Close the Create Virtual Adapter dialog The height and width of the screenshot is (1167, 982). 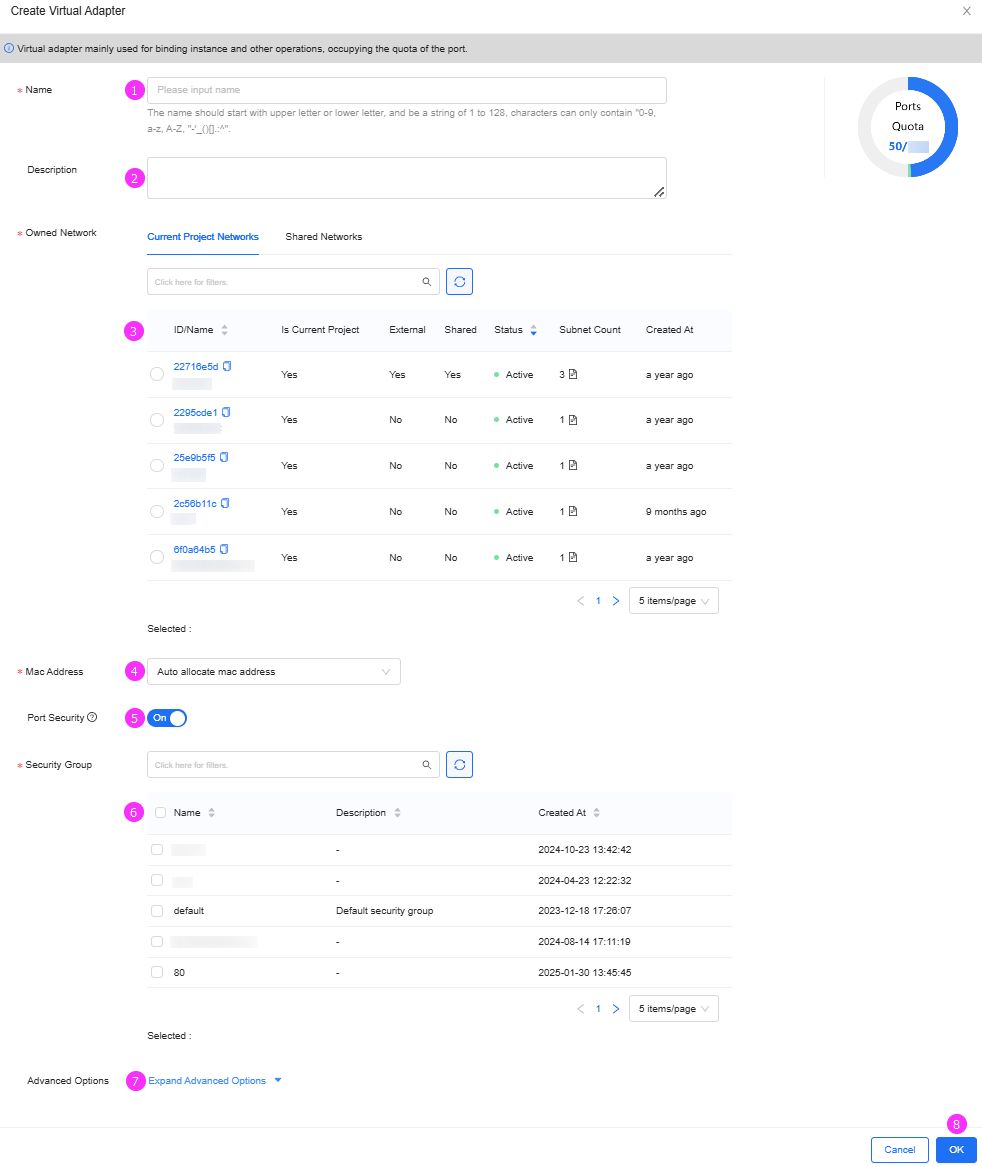tap(966, 11)
